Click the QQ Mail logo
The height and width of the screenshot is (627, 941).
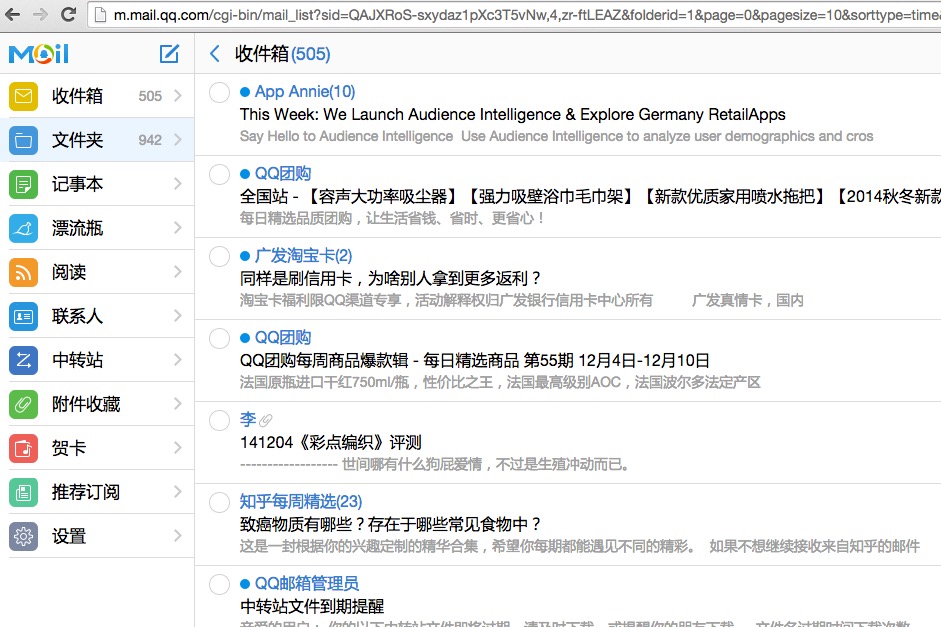coord(39,54)
